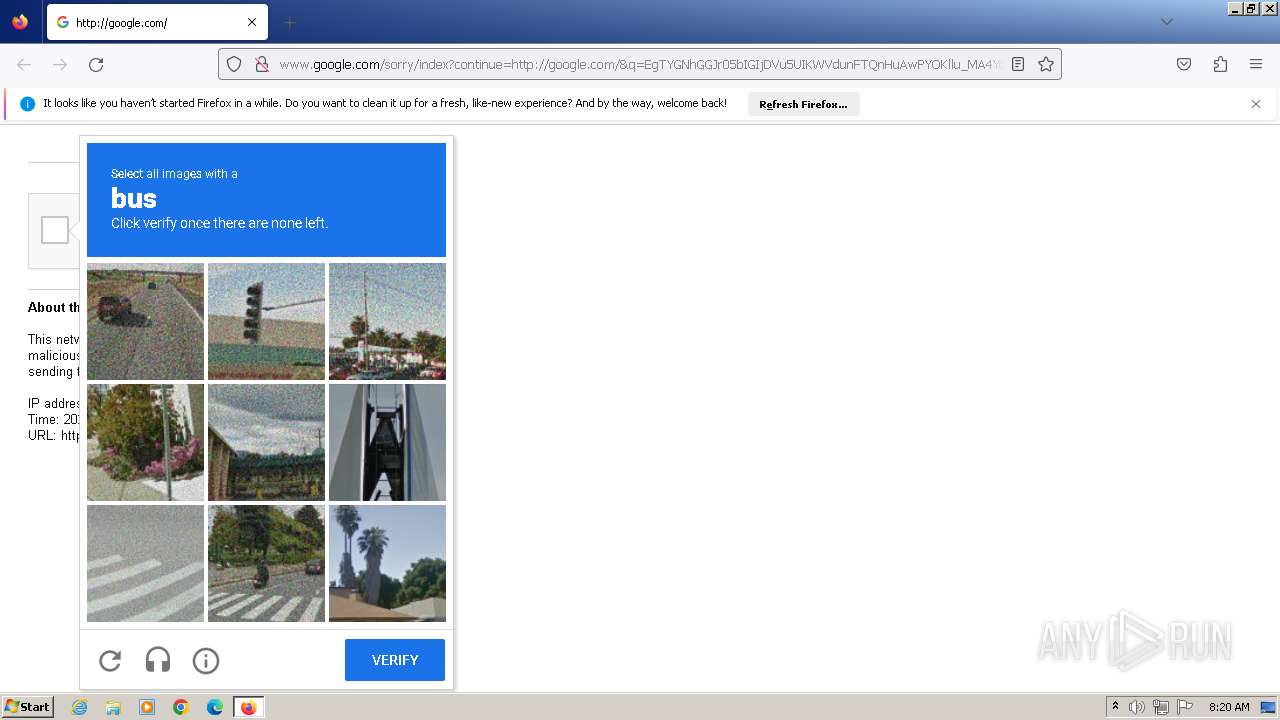Go back to previous page
1280x720 pixels.
coord(24,64)
